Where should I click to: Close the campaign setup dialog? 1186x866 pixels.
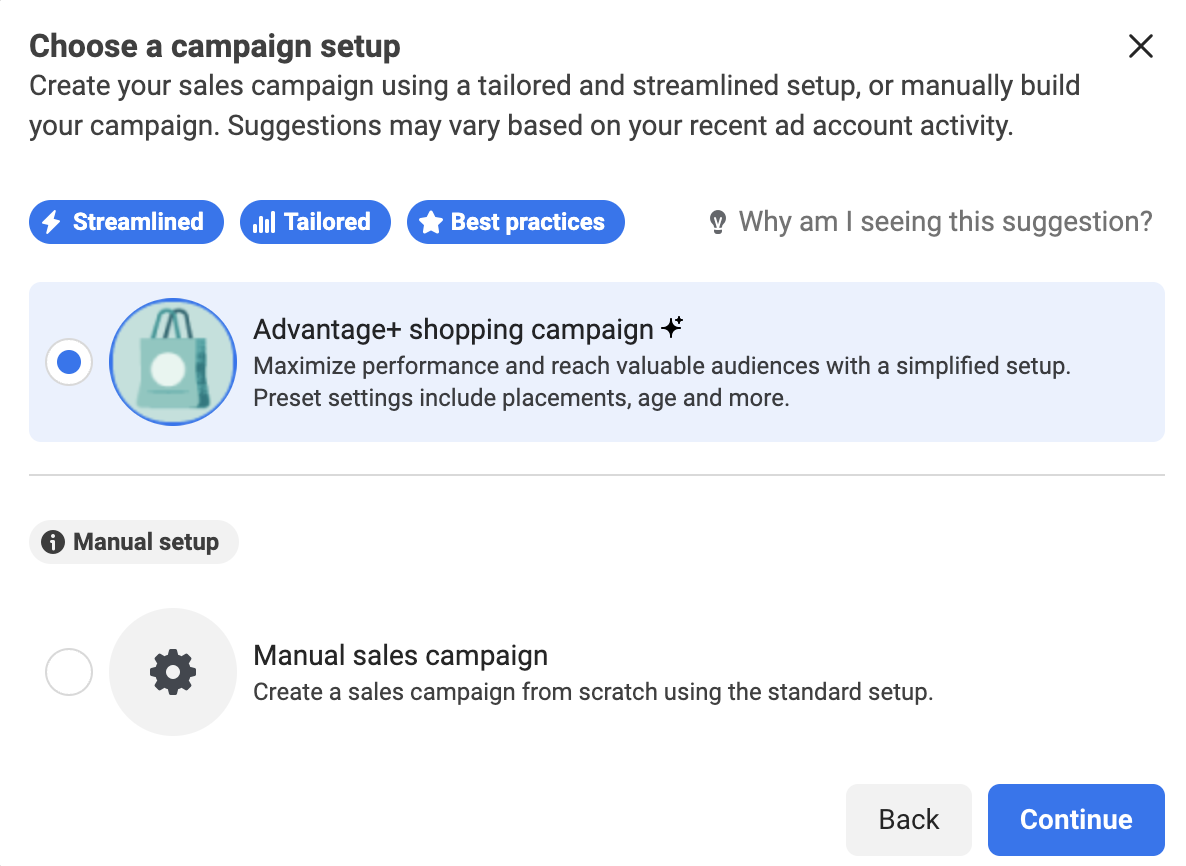pos(1140,46)
